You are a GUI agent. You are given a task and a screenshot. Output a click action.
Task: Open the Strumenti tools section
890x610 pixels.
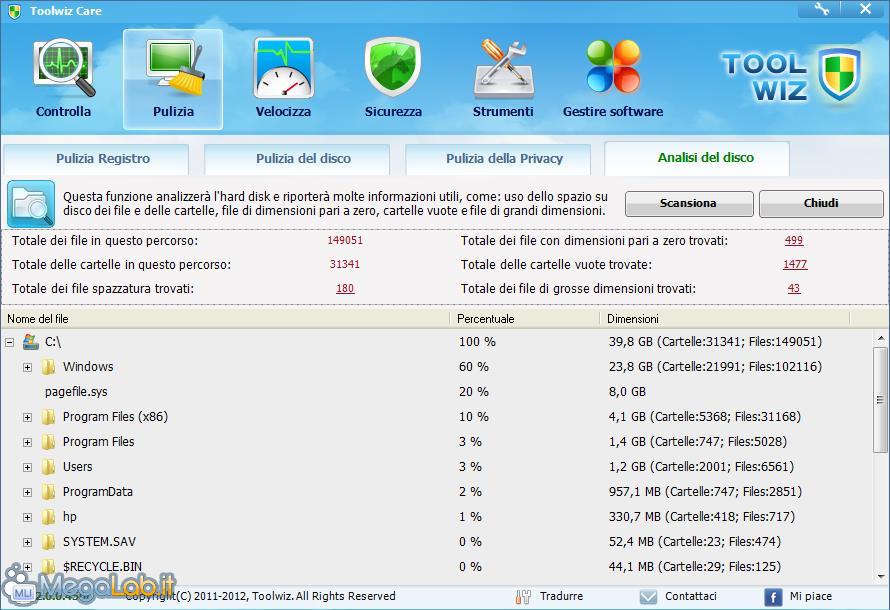503,79
